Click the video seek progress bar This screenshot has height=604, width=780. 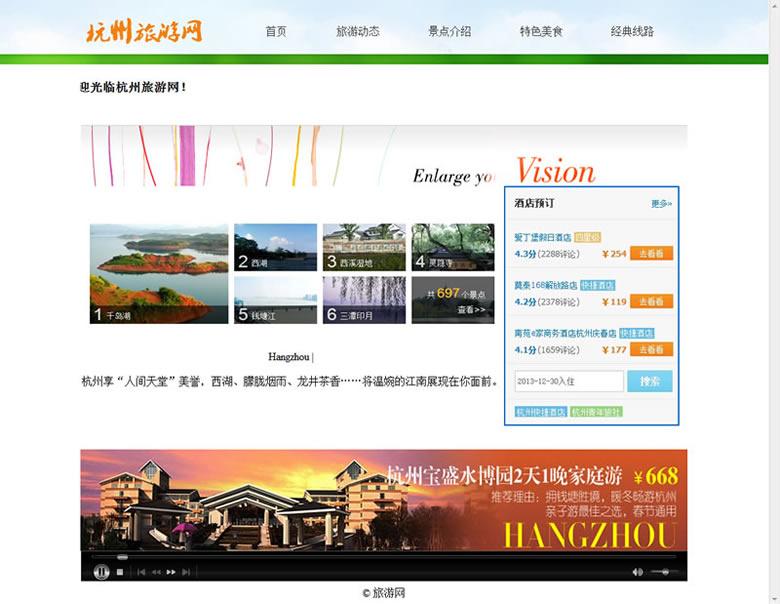point(380,556)
